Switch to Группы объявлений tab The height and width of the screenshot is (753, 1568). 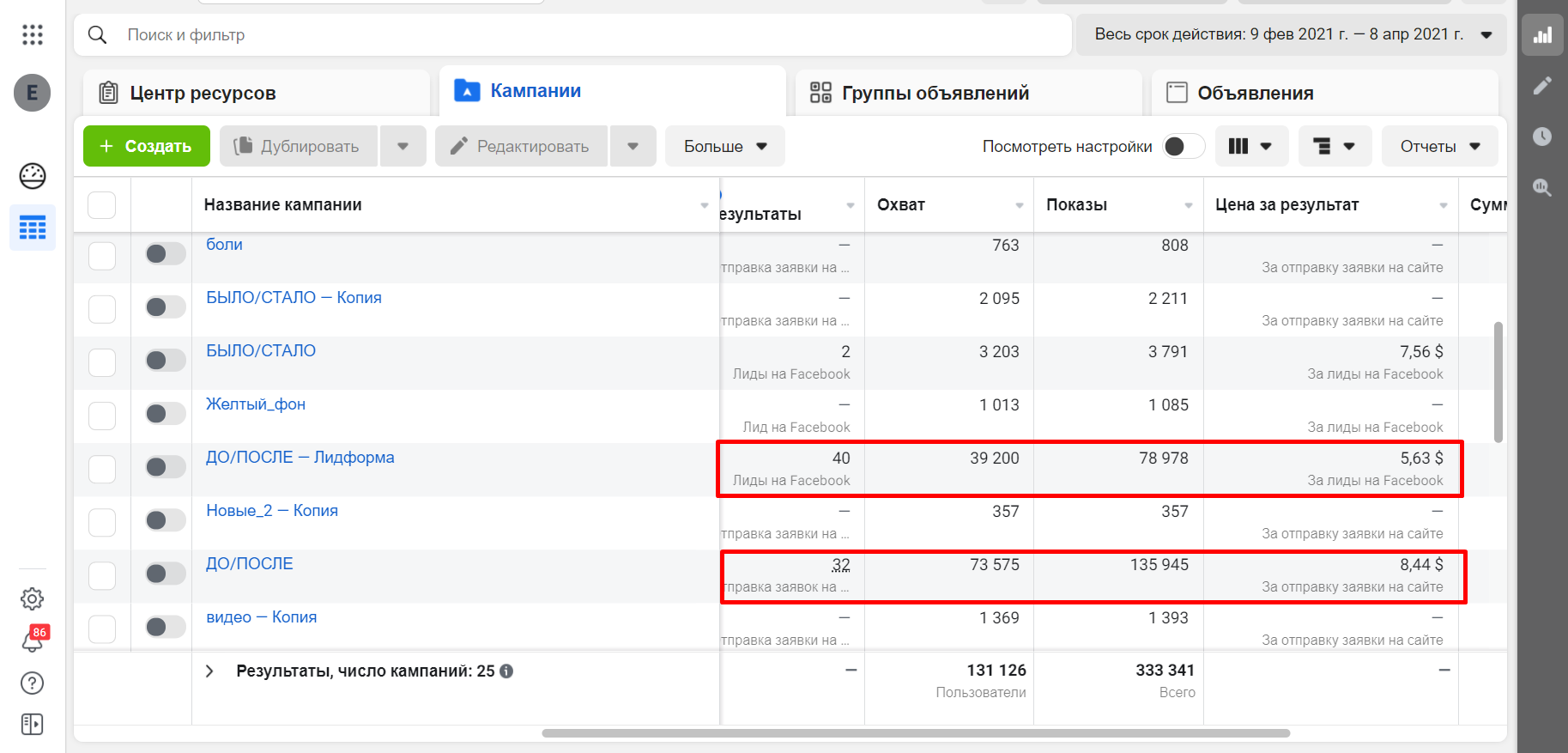(x=969, y=93)
